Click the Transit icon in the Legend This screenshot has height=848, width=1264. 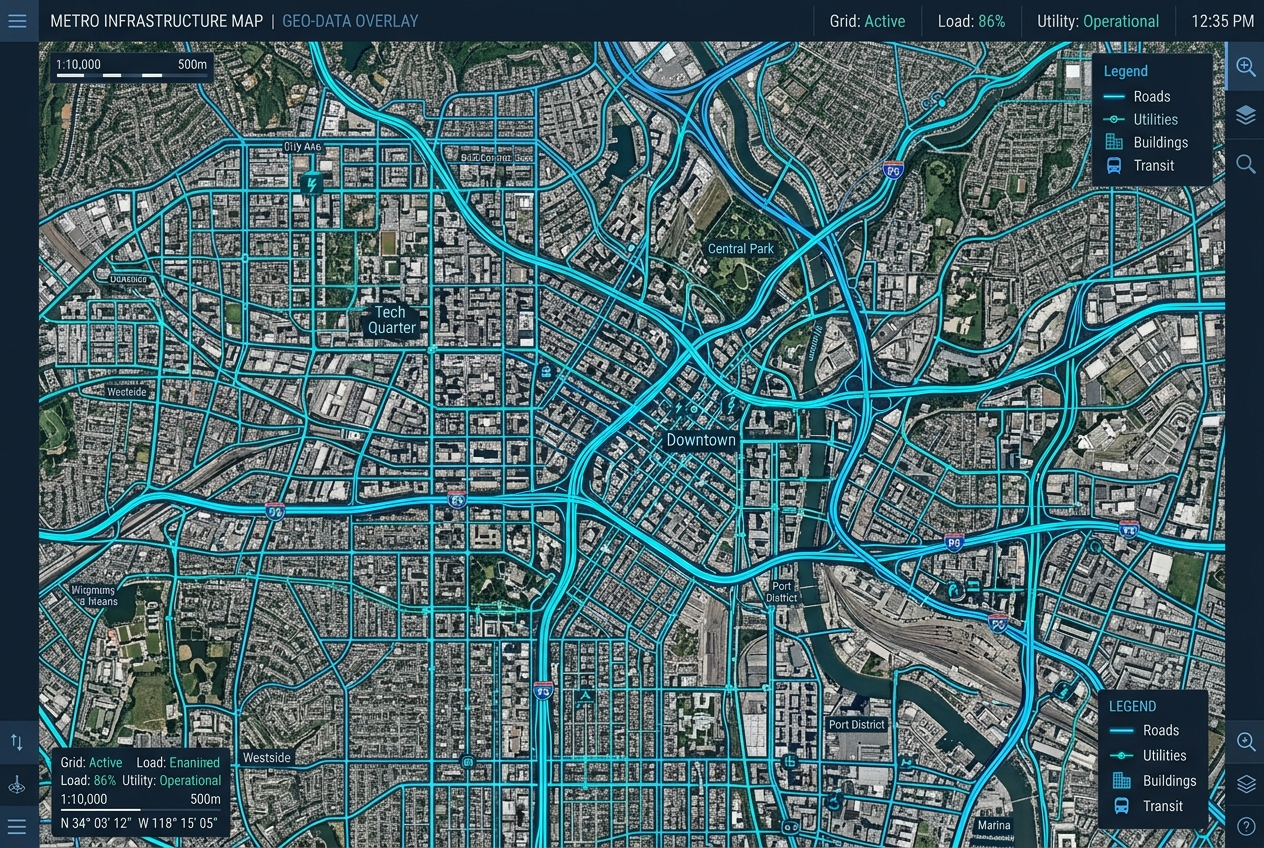coord(1113,165)
